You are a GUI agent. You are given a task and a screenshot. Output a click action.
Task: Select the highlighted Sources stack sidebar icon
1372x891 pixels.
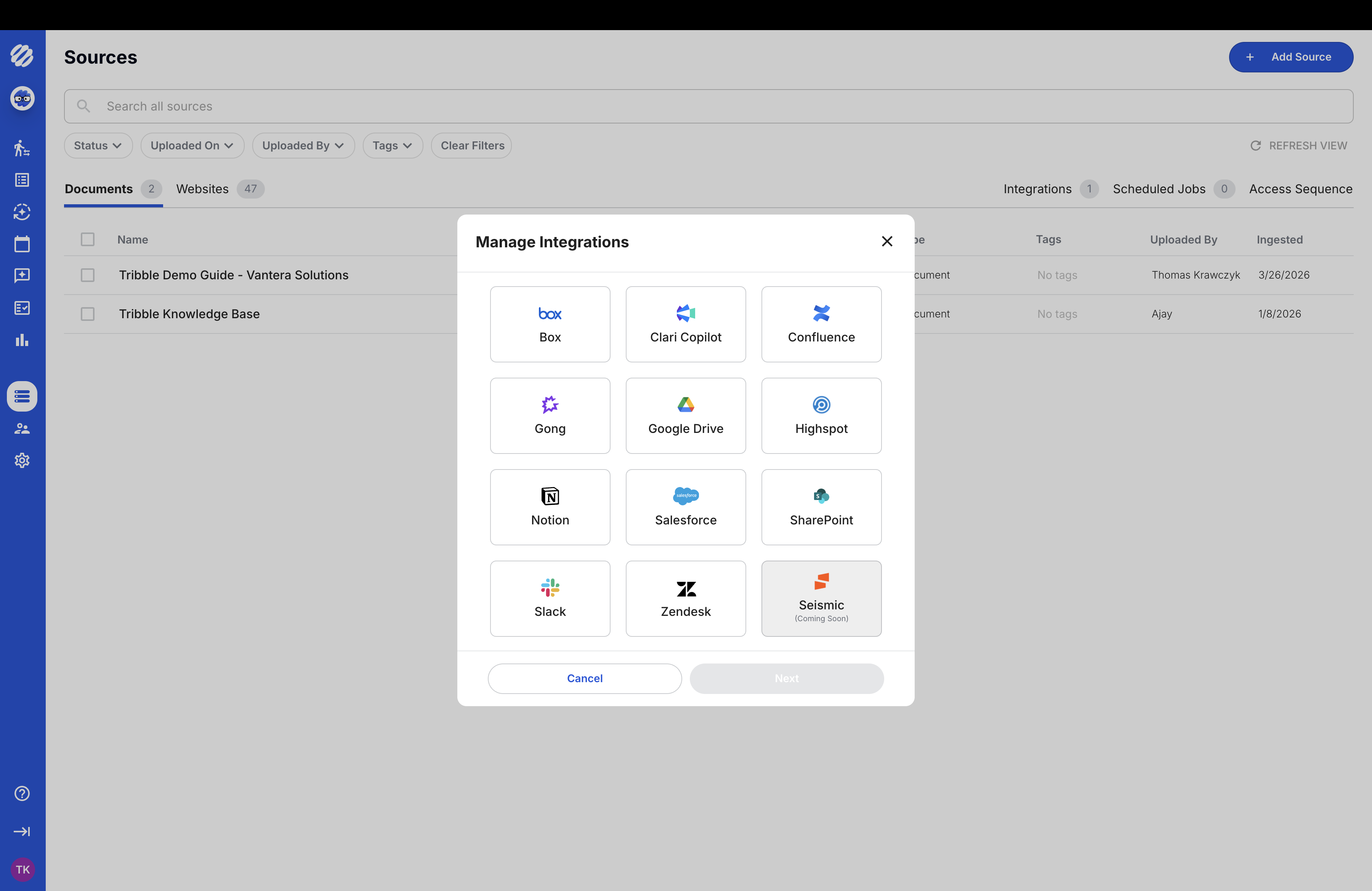[x=22, y=396]
